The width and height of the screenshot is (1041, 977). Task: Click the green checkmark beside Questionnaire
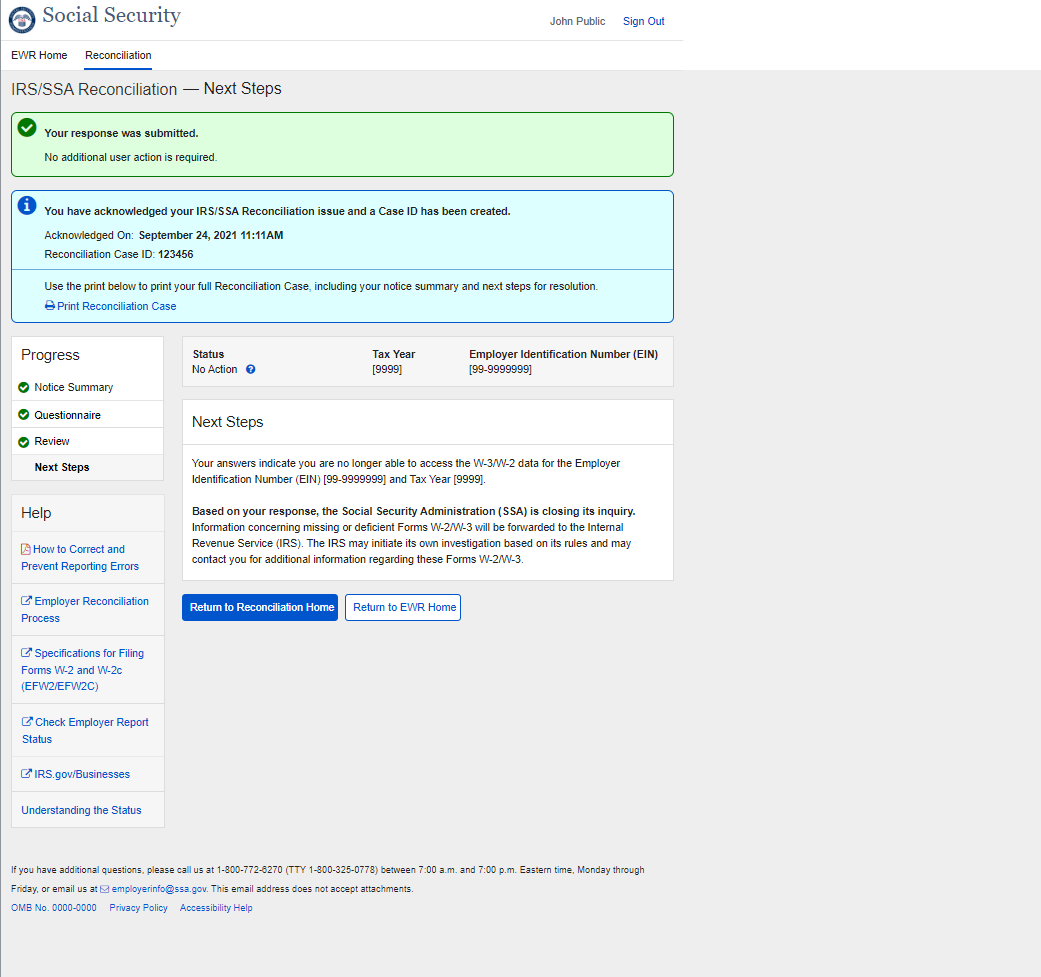click(24, 415)
